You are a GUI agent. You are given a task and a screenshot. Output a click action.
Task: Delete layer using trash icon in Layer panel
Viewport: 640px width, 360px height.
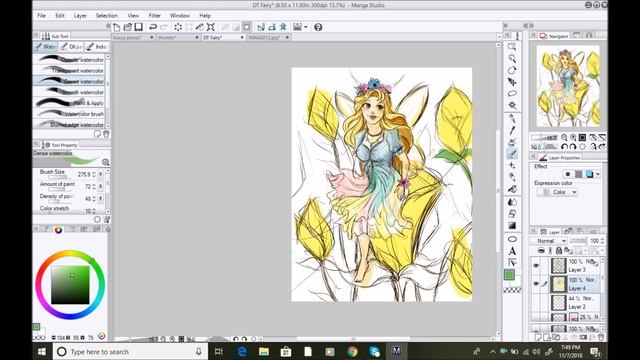point(601,338)
